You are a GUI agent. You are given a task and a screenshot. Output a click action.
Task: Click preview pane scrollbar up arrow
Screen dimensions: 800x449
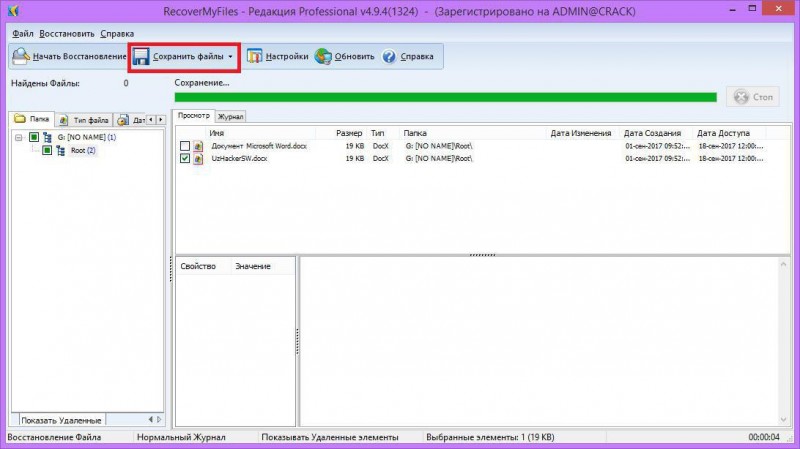784,264
